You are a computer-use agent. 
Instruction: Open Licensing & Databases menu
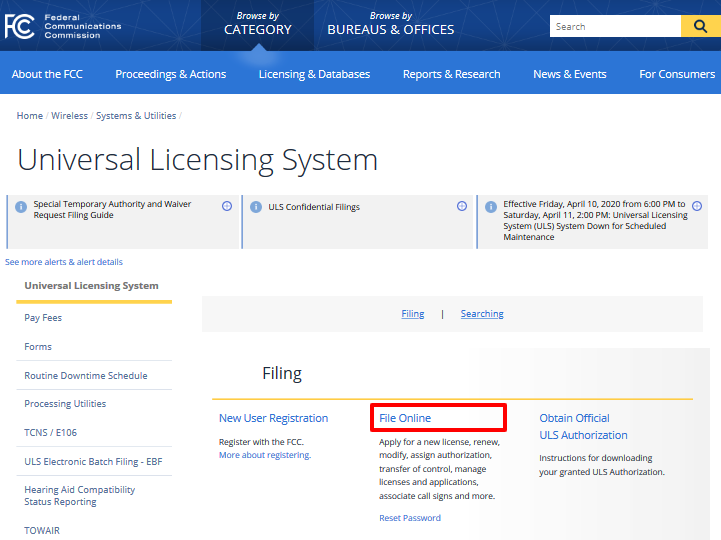tap(315, 74)
